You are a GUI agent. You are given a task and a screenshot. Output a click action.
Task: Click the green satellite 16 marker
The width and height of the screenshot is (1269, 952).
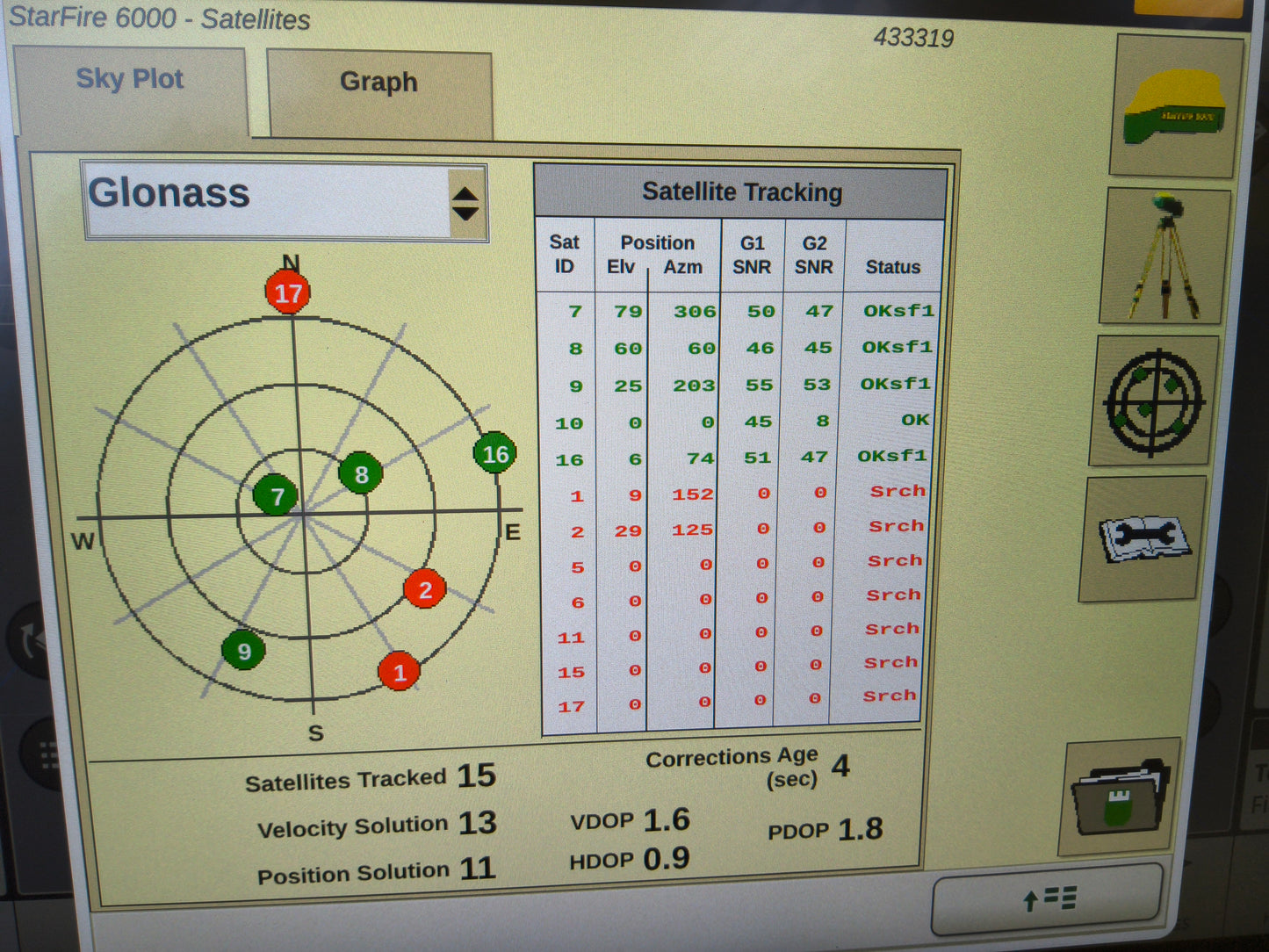494,453
